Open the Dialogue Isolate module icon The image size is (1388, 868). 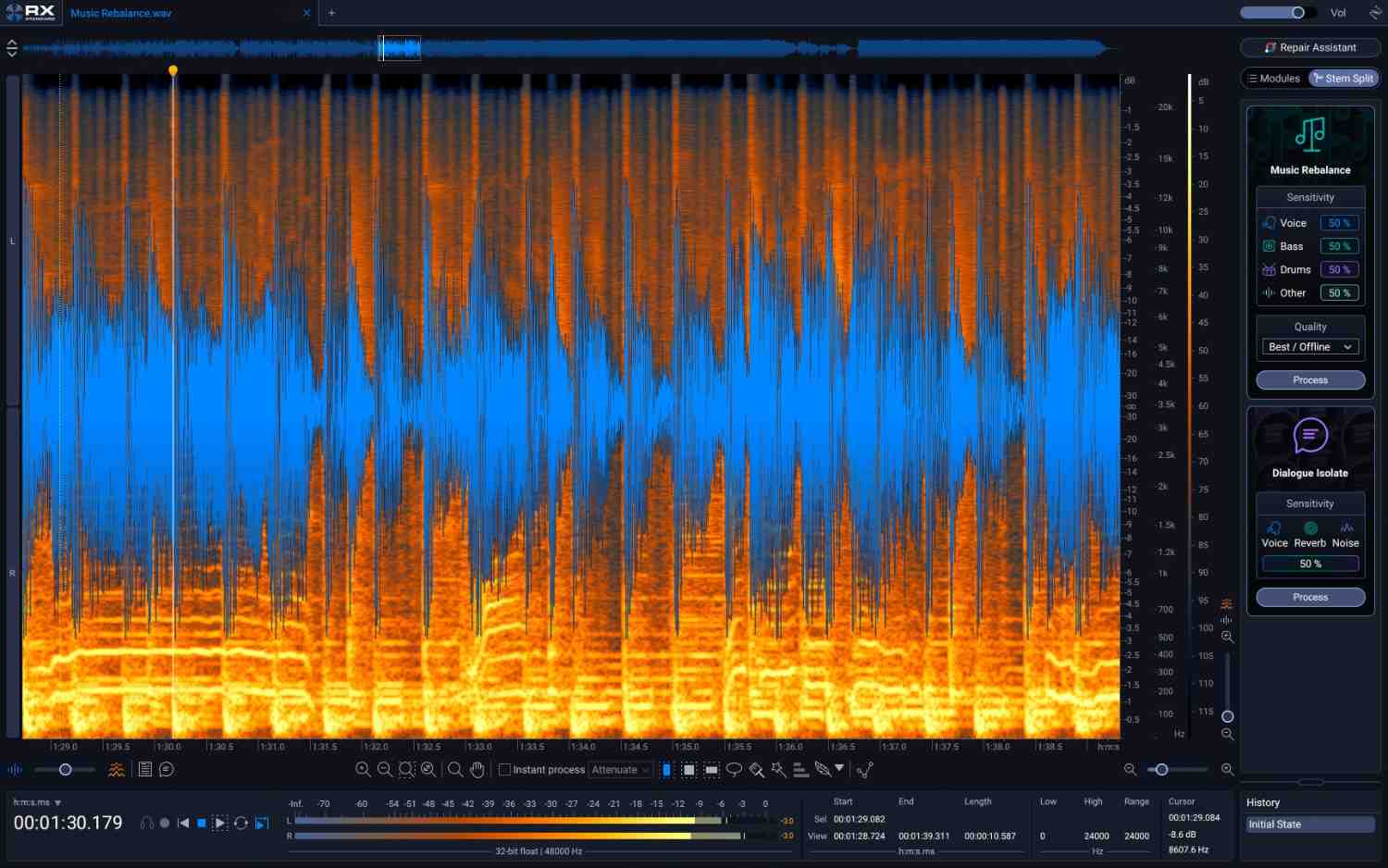click(x=1309, y=436)
